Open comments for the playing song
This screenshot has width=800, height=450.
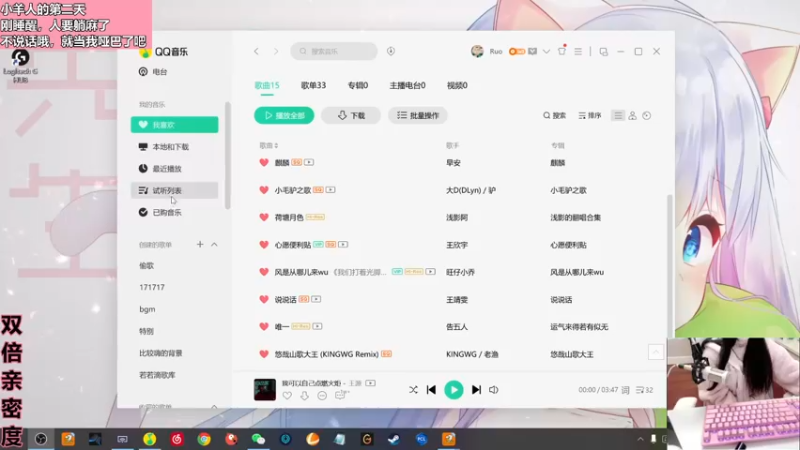pyautogui.click(x=341, y=395)
